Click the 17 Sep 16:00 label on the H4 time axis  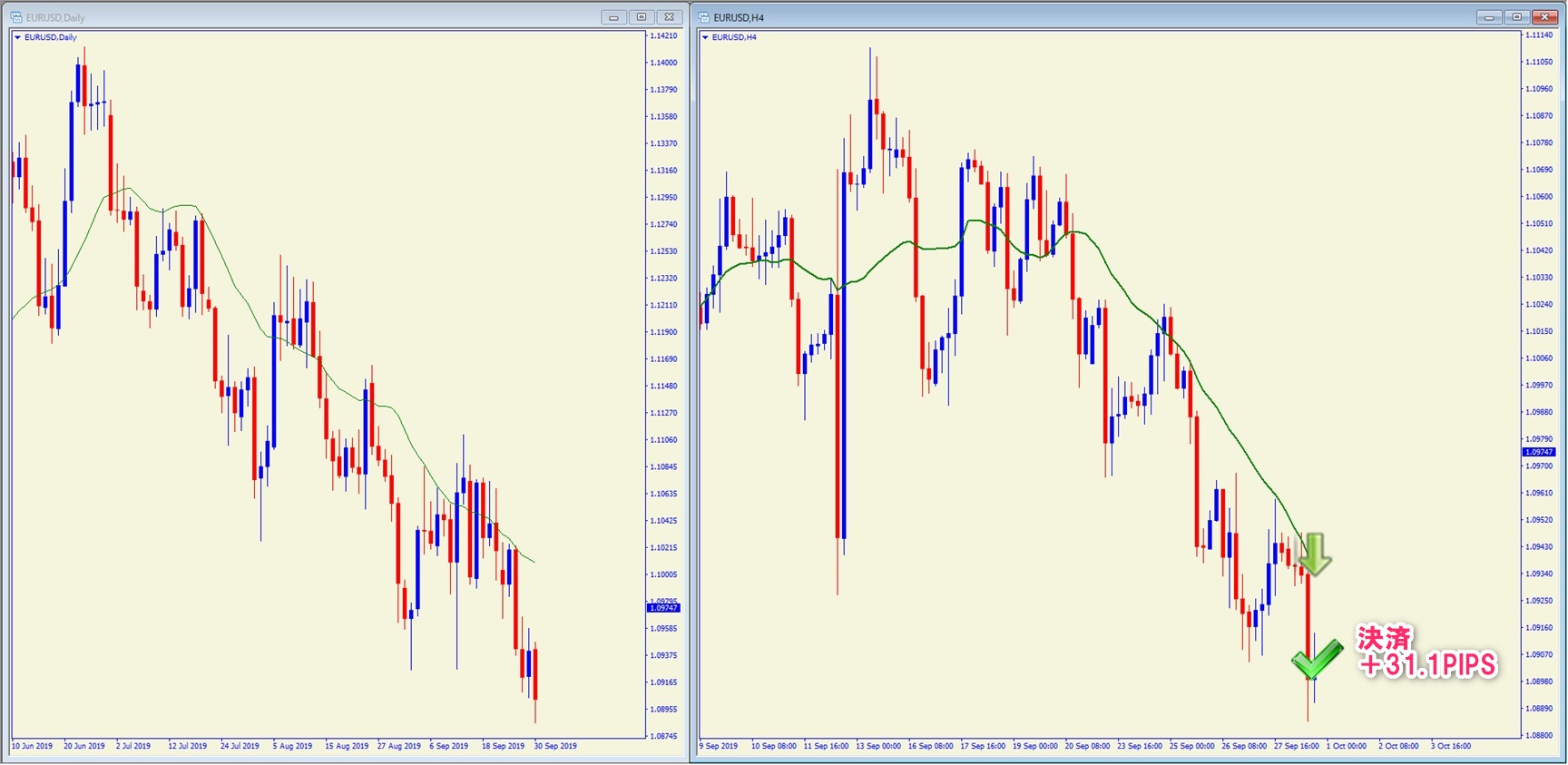coord(983,746)
